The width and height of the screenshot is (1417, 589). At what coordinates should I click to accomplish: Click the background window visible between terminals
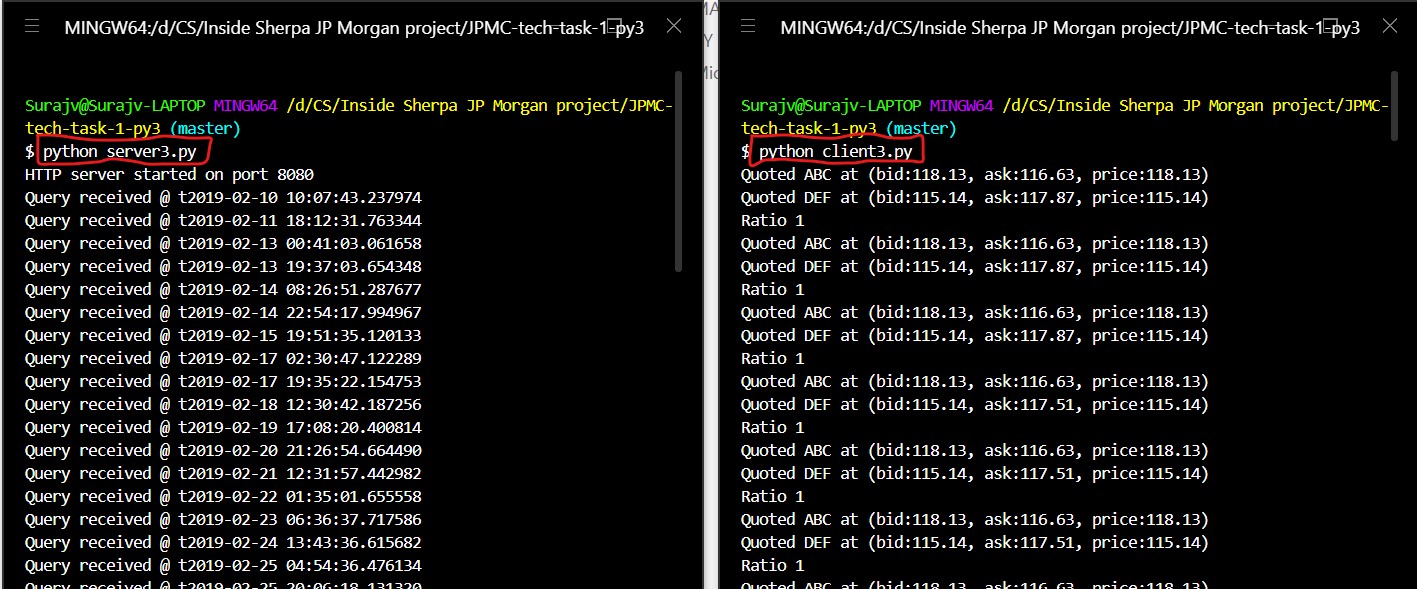pos(712,300)
